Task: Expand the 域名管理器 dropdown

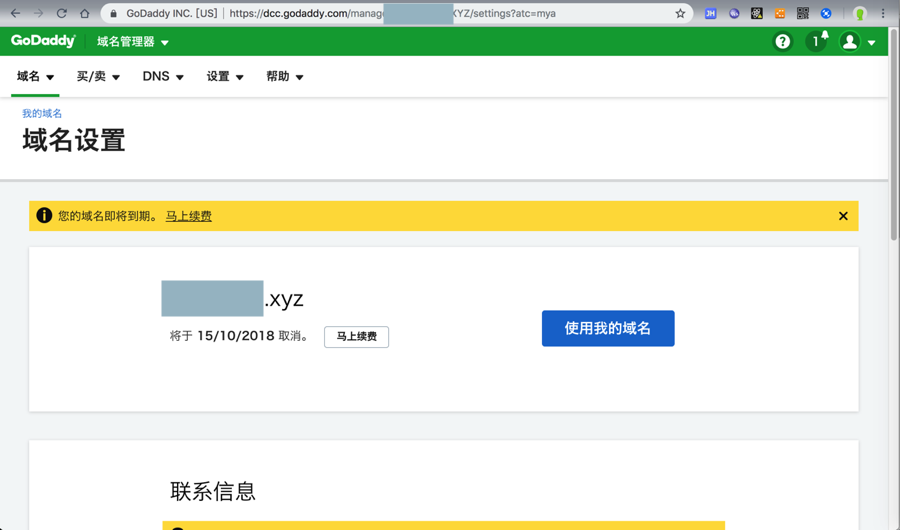Action: (133, 41)
